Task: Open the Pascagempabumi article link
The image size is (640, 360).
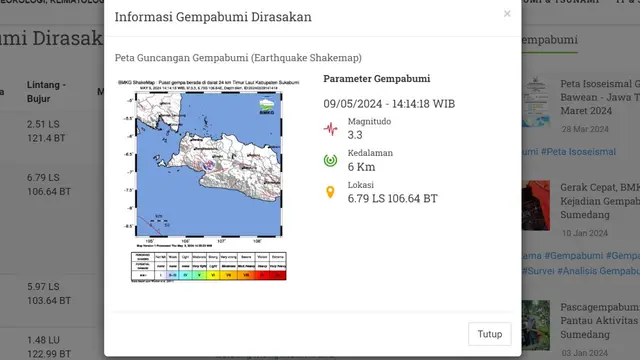Action: pos(600,321)
